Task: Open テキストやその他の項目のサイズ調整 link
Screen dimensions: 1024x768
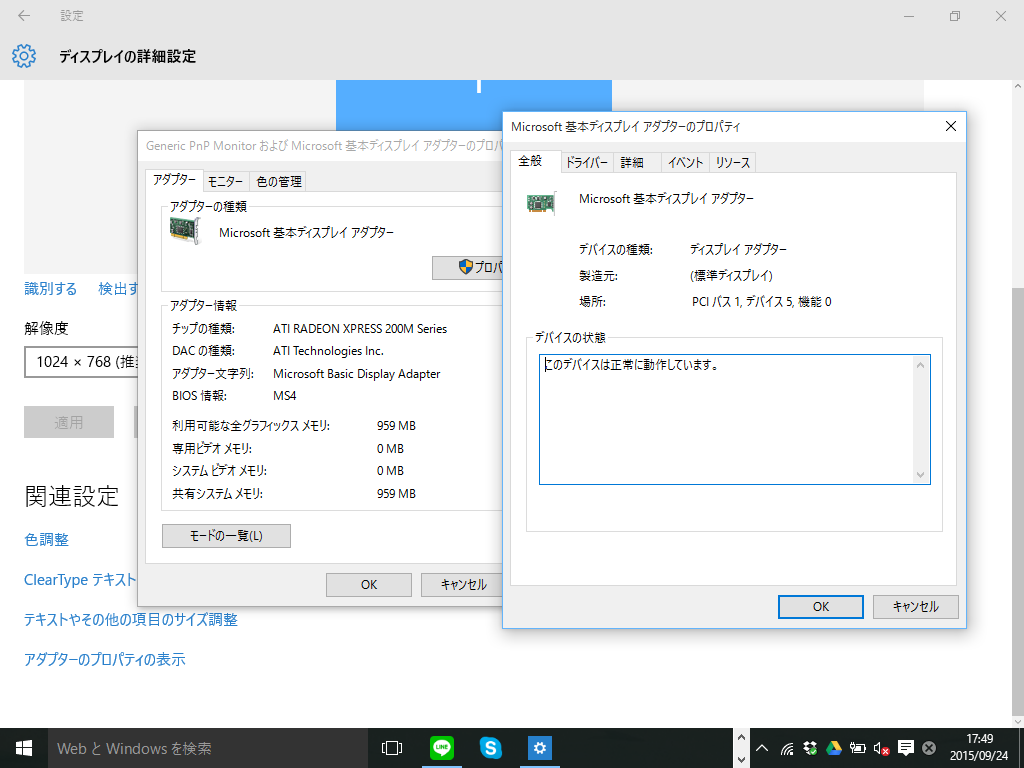Action: [x=131, y=619]
